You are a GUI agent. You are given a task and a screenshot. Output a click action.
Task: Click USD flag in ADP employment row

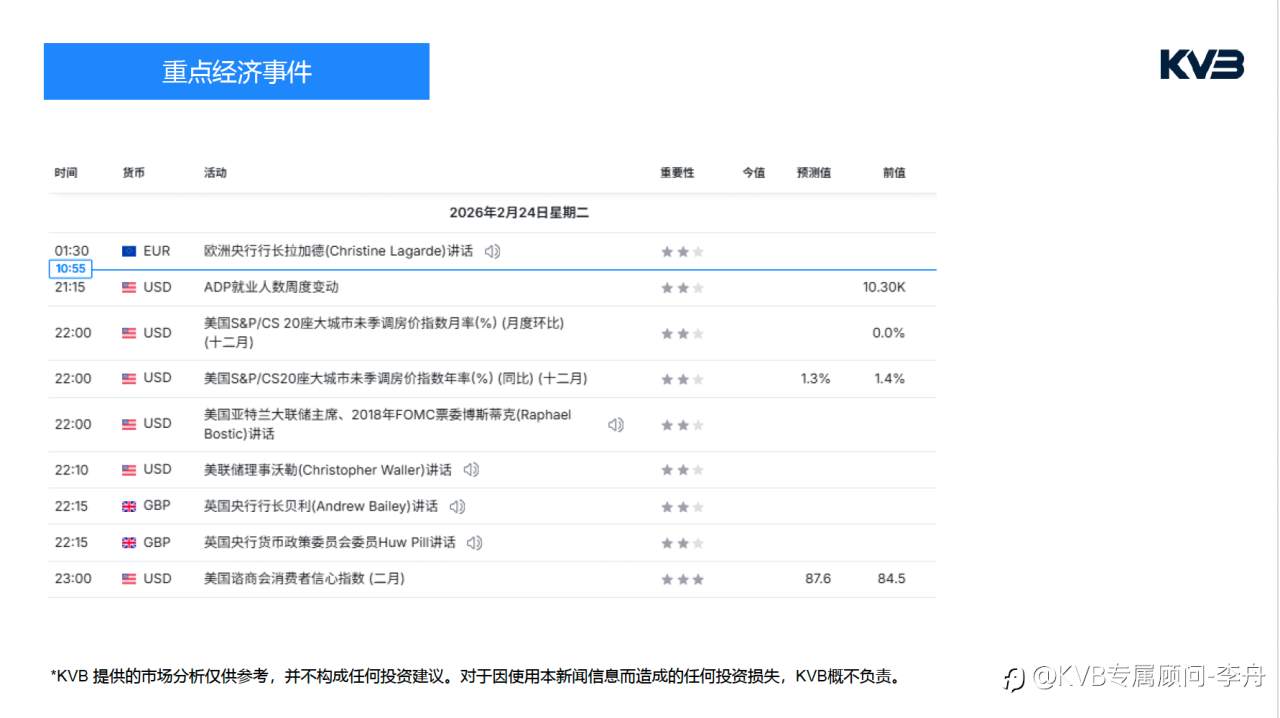[129, 288]
